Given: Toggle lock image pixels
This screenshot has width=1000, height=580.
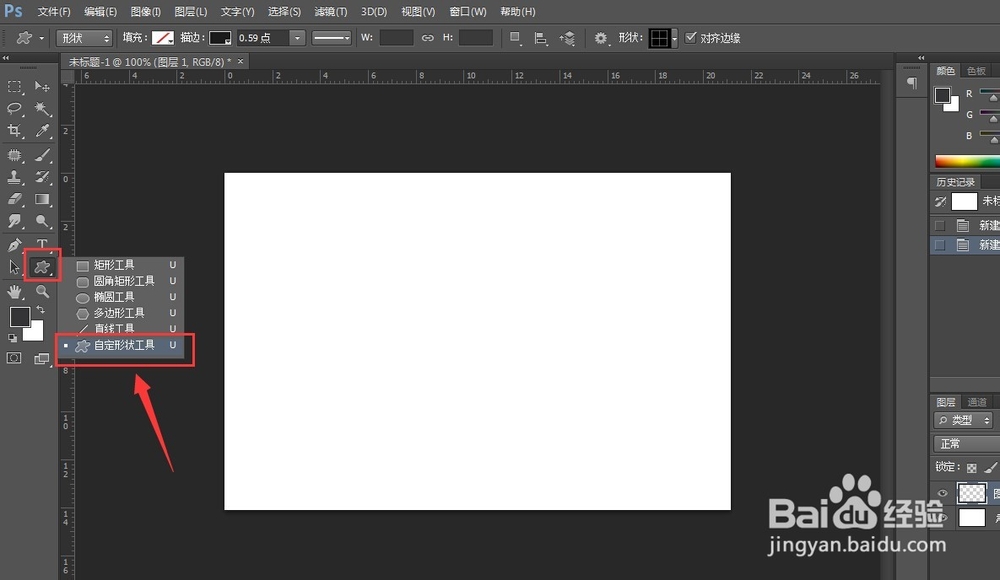Looking at the screenshot, I should [x=990, y=468].
